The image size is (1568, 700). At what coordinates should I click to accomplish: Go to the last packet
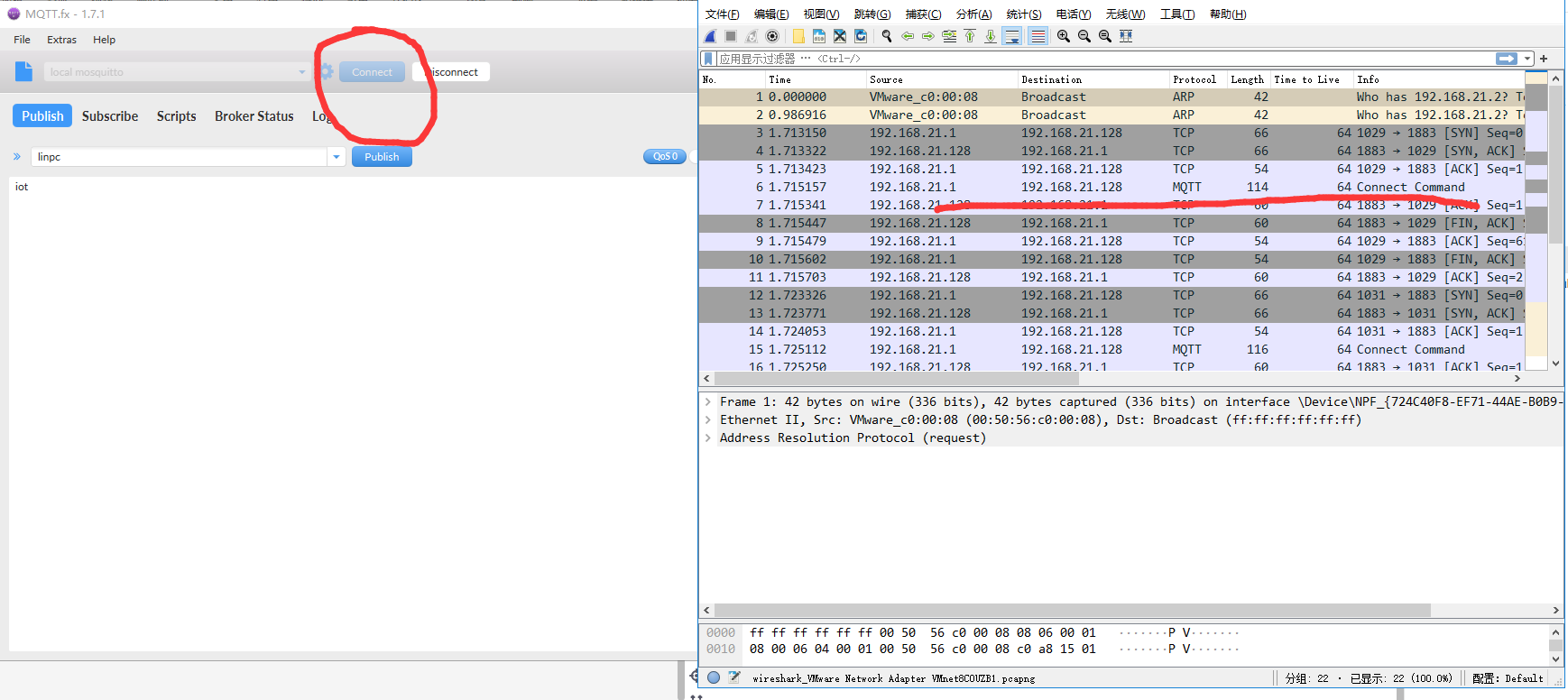(x=991, y=36)
